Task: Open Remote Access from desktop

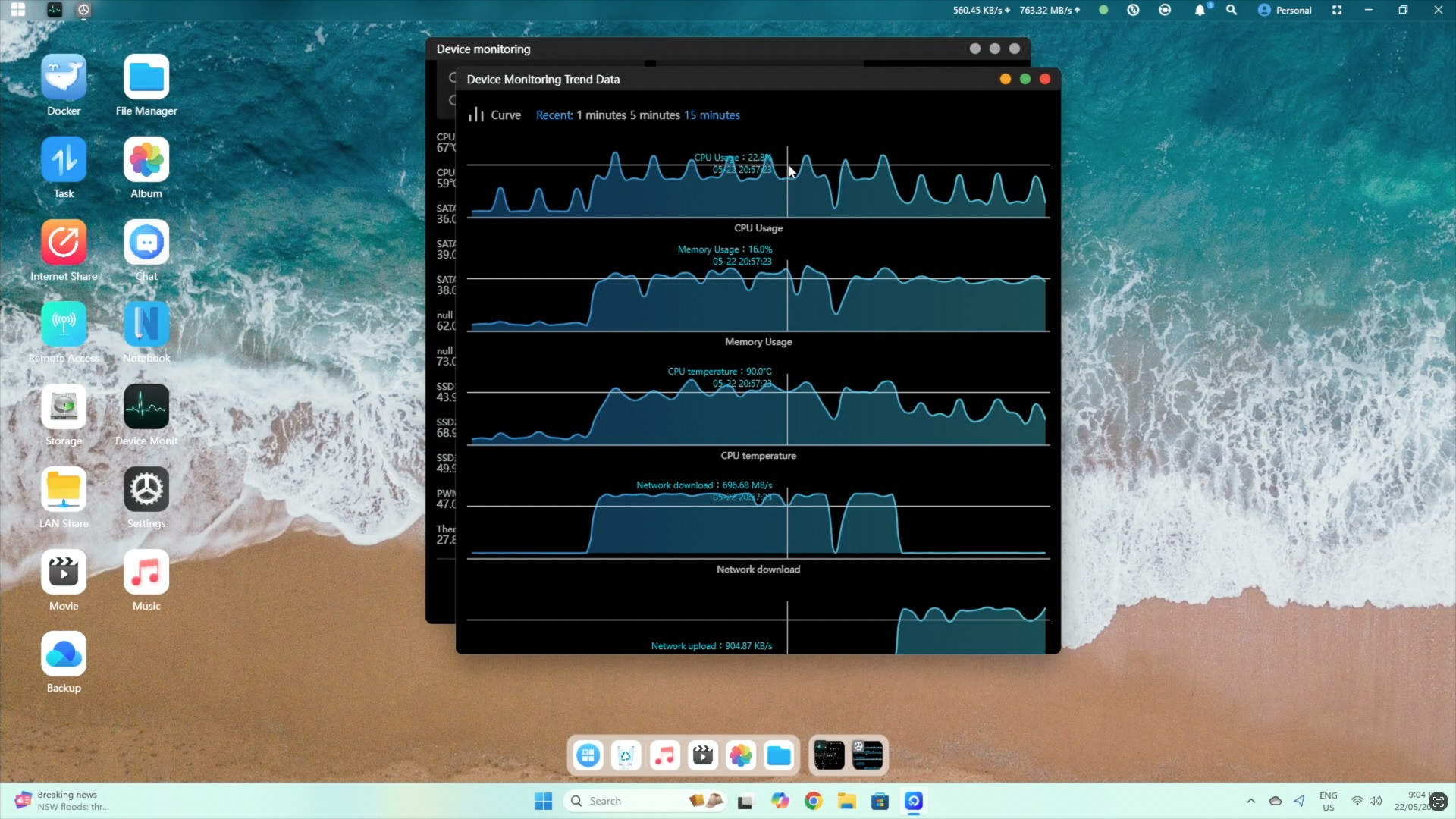Action: coord(64,325)
